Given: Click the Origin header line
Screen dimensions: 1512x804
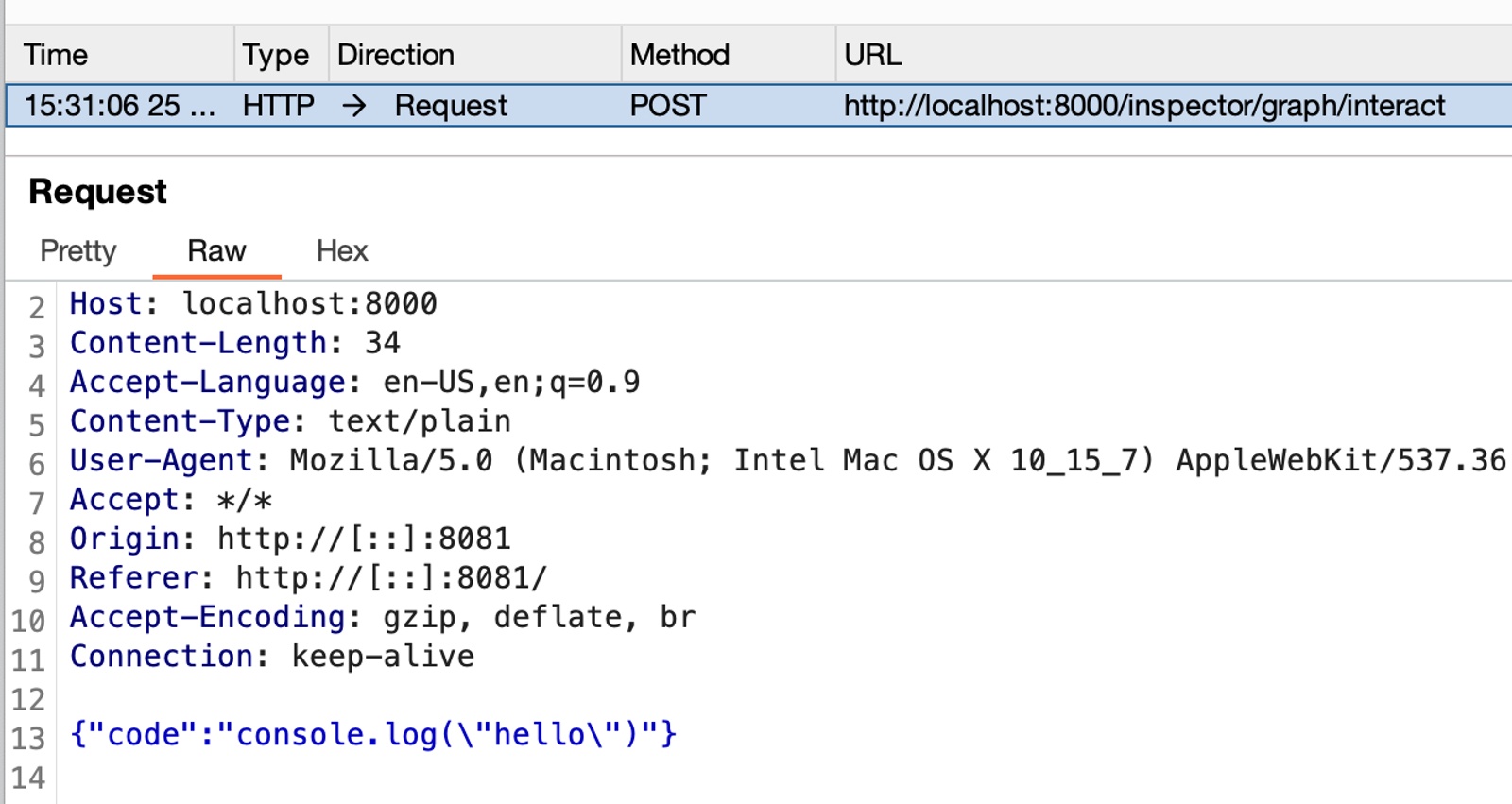Looking at the screenshot, I should click(x=290, y=539).
